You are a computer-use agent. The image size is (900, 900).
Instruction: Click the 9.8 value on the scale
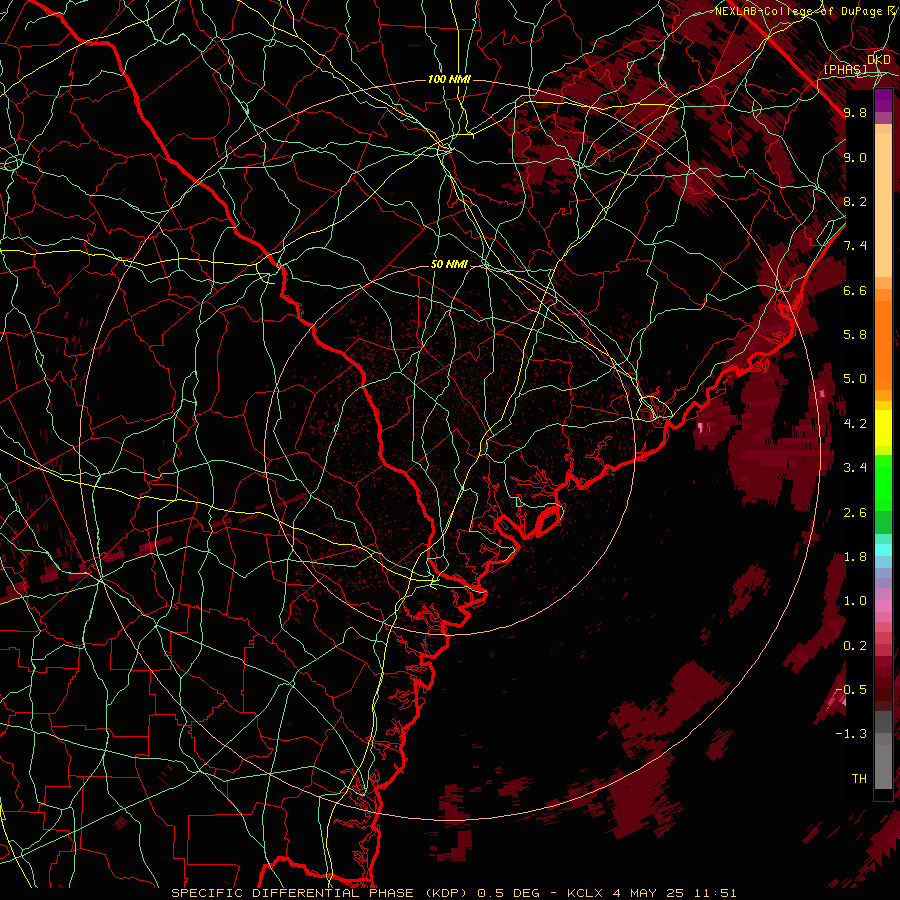[855, 112]
